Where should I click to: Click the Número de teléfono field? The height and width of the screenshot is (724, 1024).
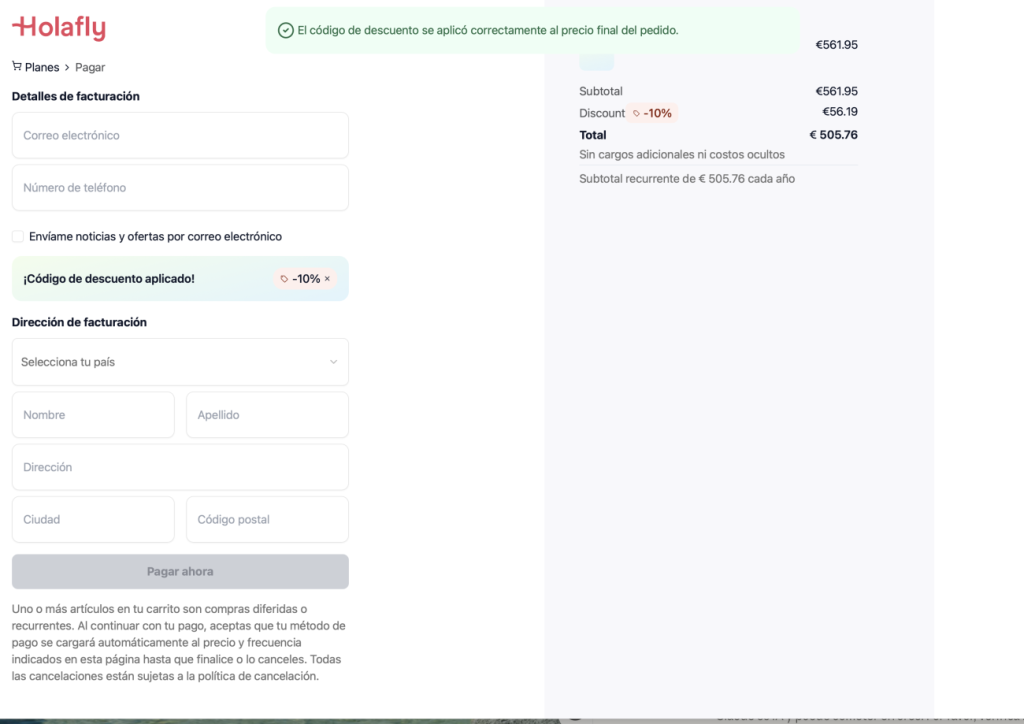(x=180, y=187)
